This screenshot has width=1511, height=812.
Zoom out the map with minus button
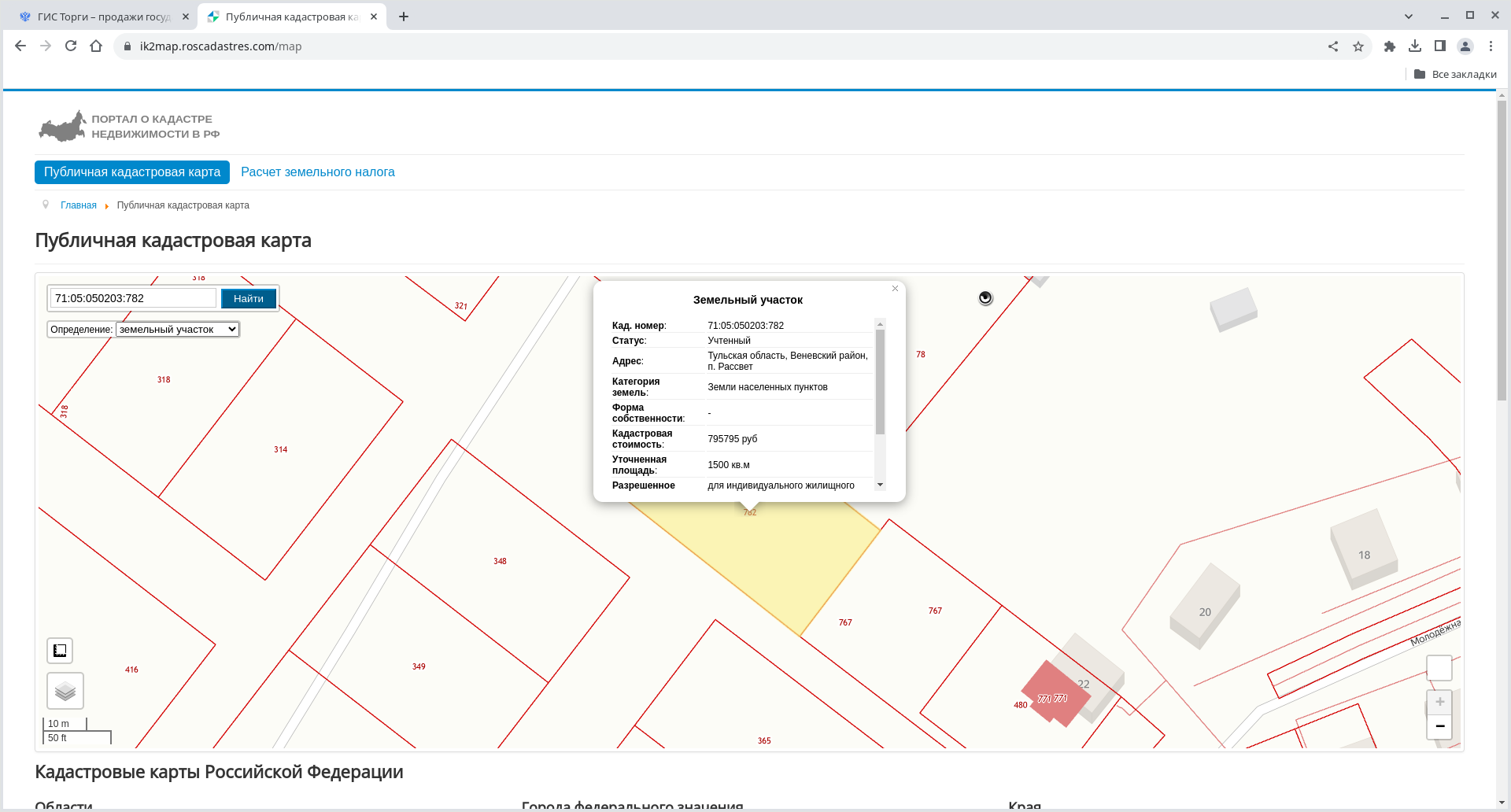[x=1439, y=726]
